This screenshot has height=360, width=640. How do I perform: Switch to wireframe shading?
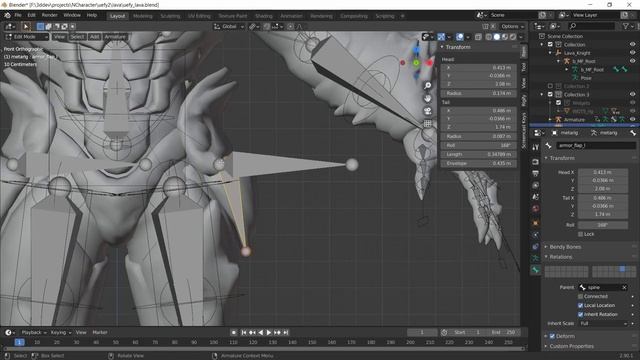point(489,37)
